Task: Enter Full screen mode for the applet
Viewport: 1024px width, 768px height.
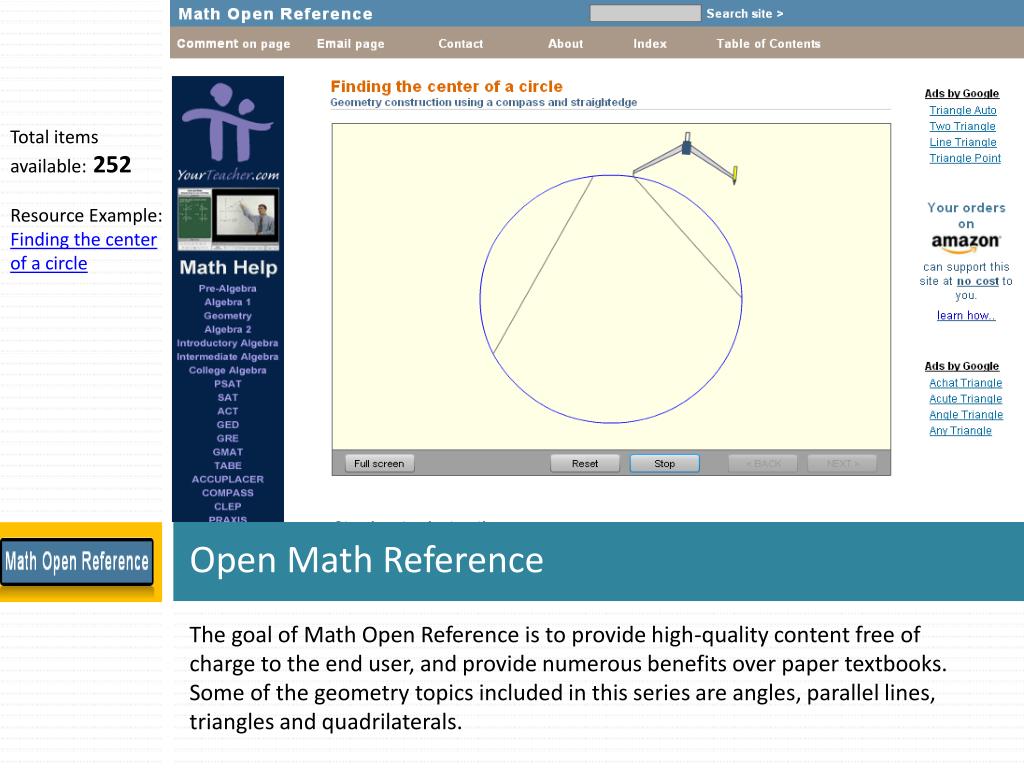Action: [x=380, y=463]
